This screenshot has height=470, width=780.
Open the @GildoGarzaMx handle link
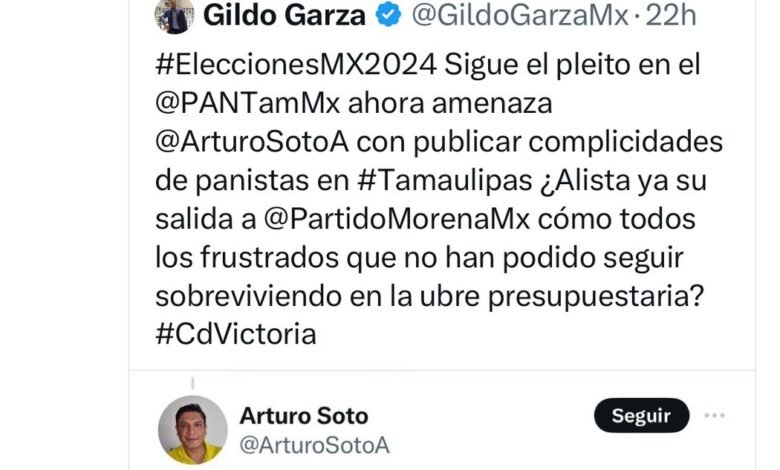(520, 15)
